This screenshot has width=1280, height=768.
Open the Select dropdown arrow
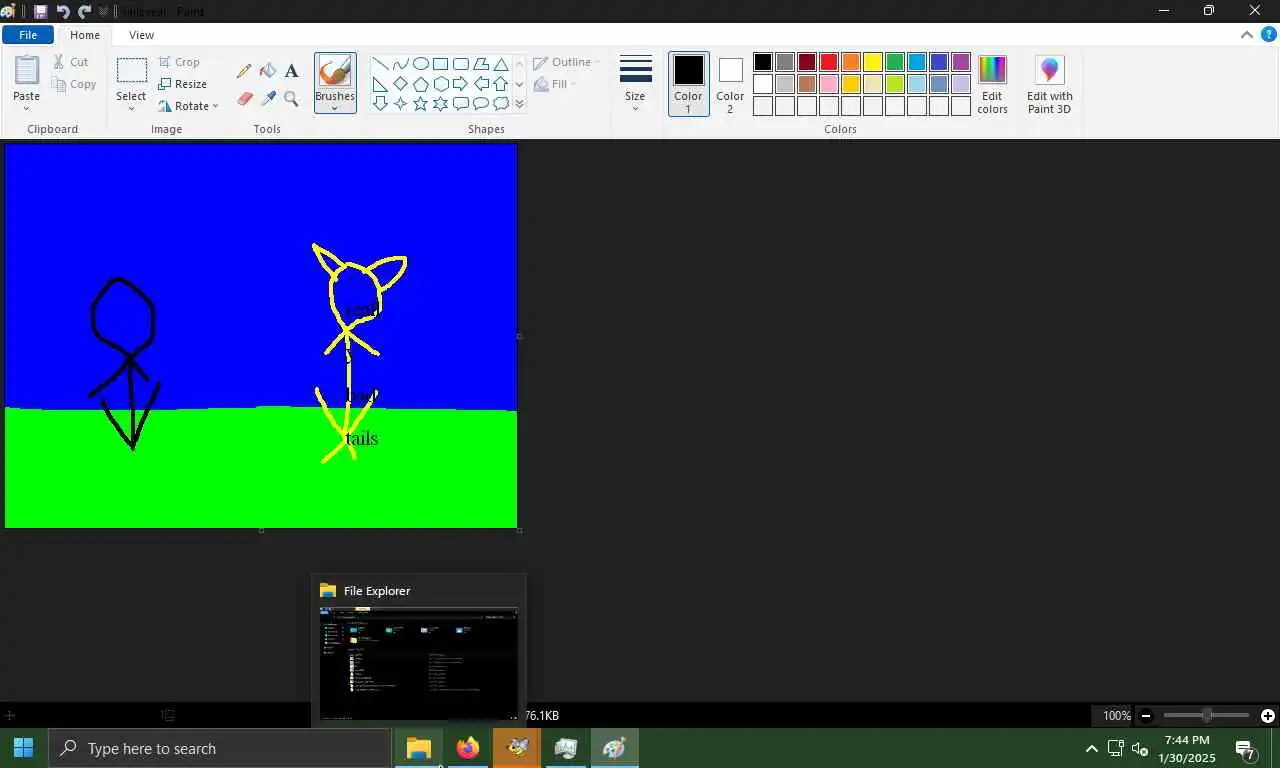pyautogui.click(x=131, y=108)
